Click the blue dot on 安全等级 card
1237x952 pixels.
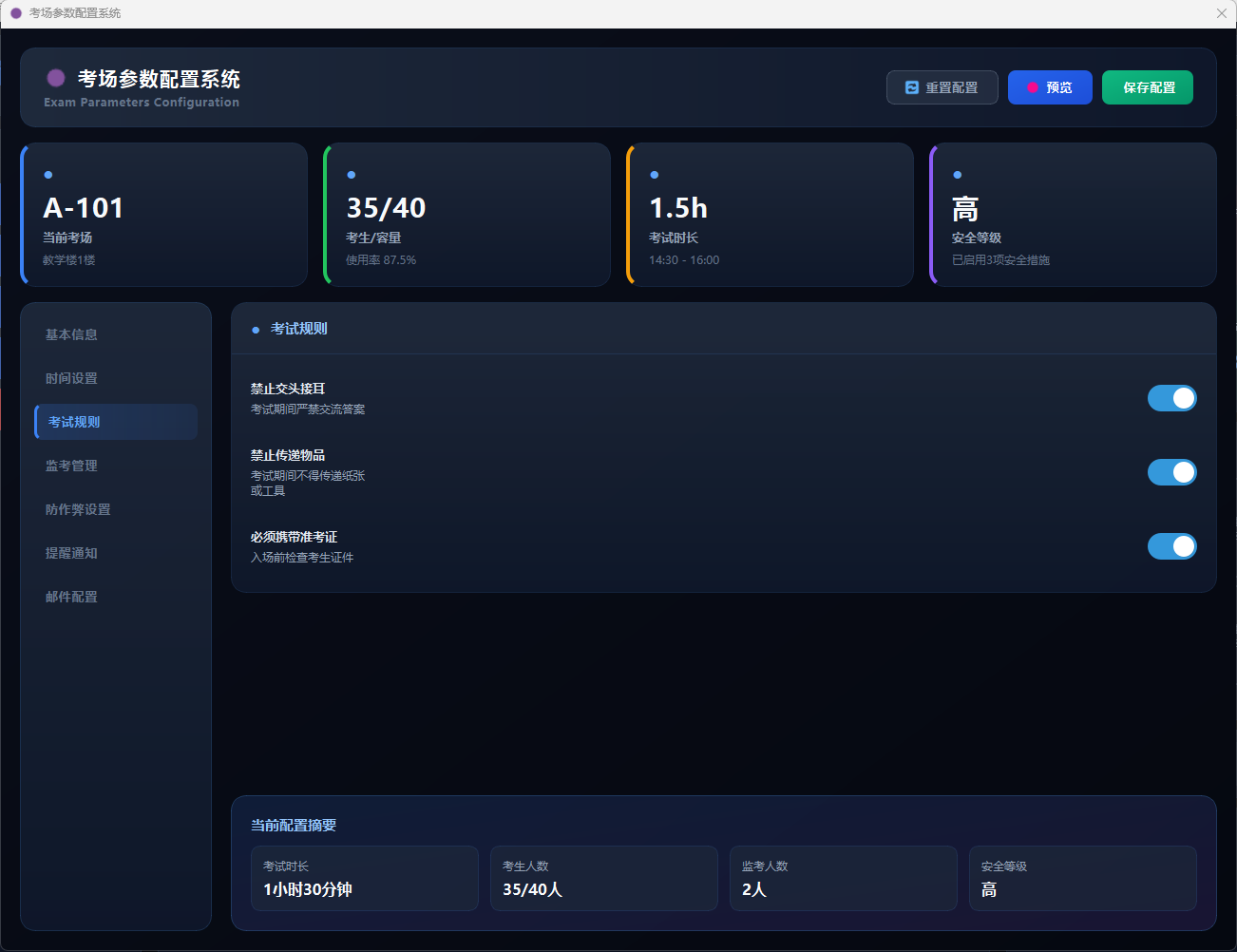pos(958,175)
